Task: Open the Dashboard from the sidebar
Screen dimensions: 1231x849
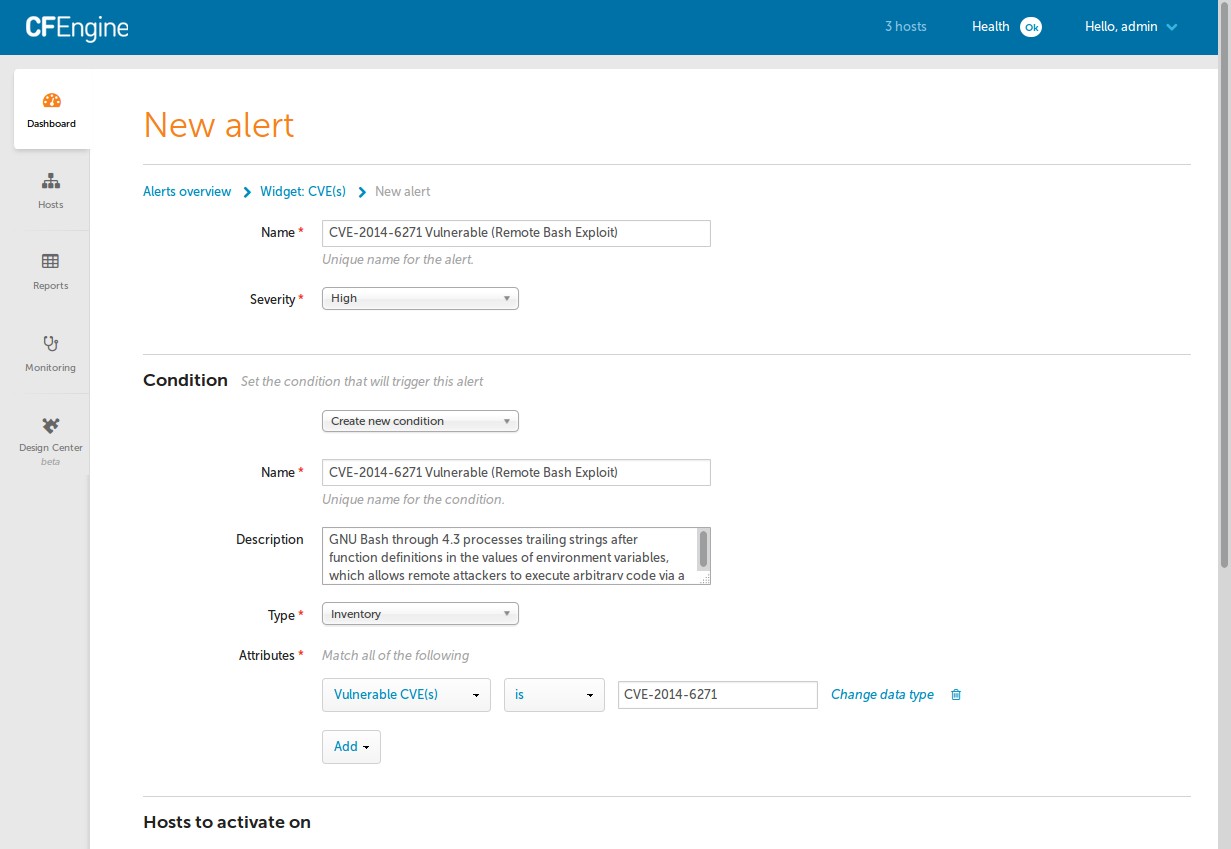Action: 50,108
